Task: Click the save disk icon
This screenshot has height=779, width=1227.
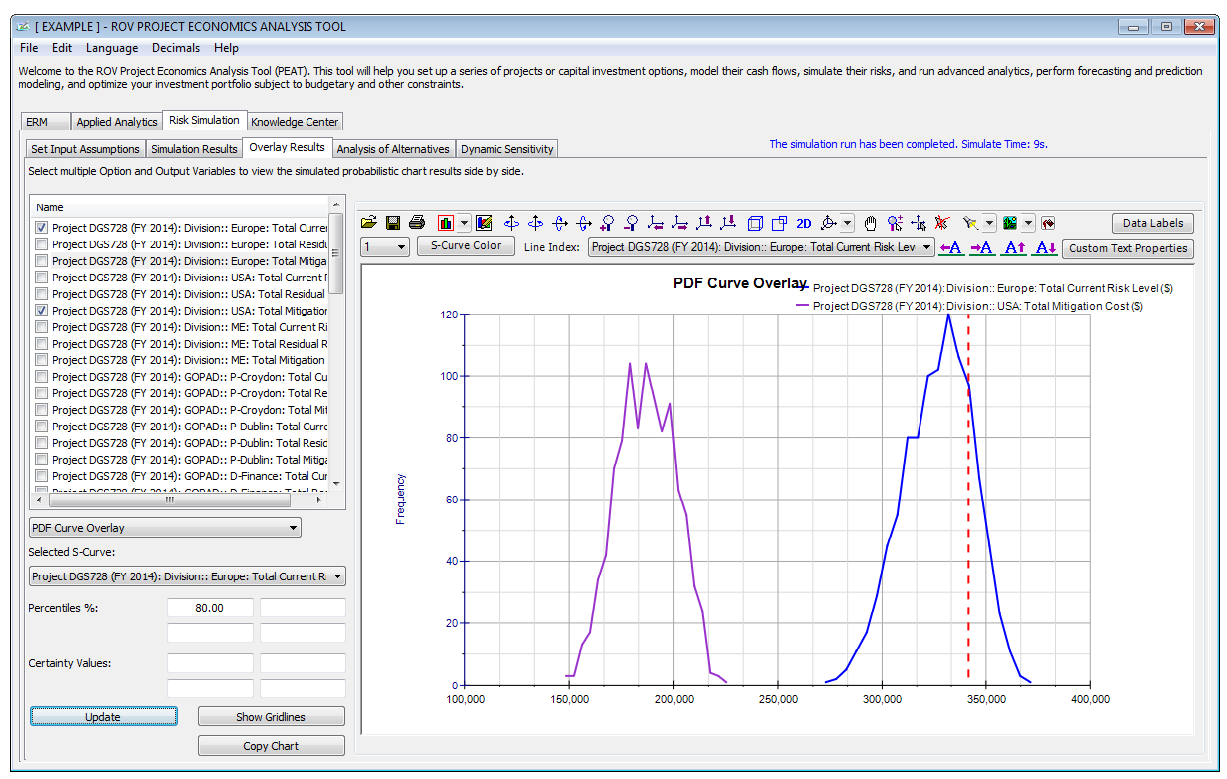Action: coord(393,223)
